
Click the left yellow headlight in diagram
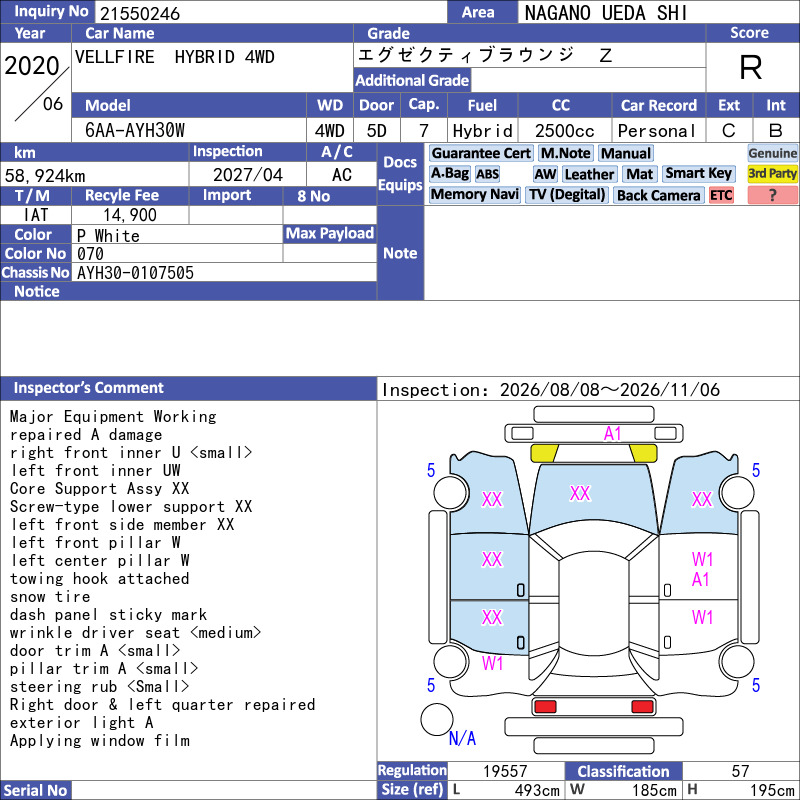[x=544, y=453]
